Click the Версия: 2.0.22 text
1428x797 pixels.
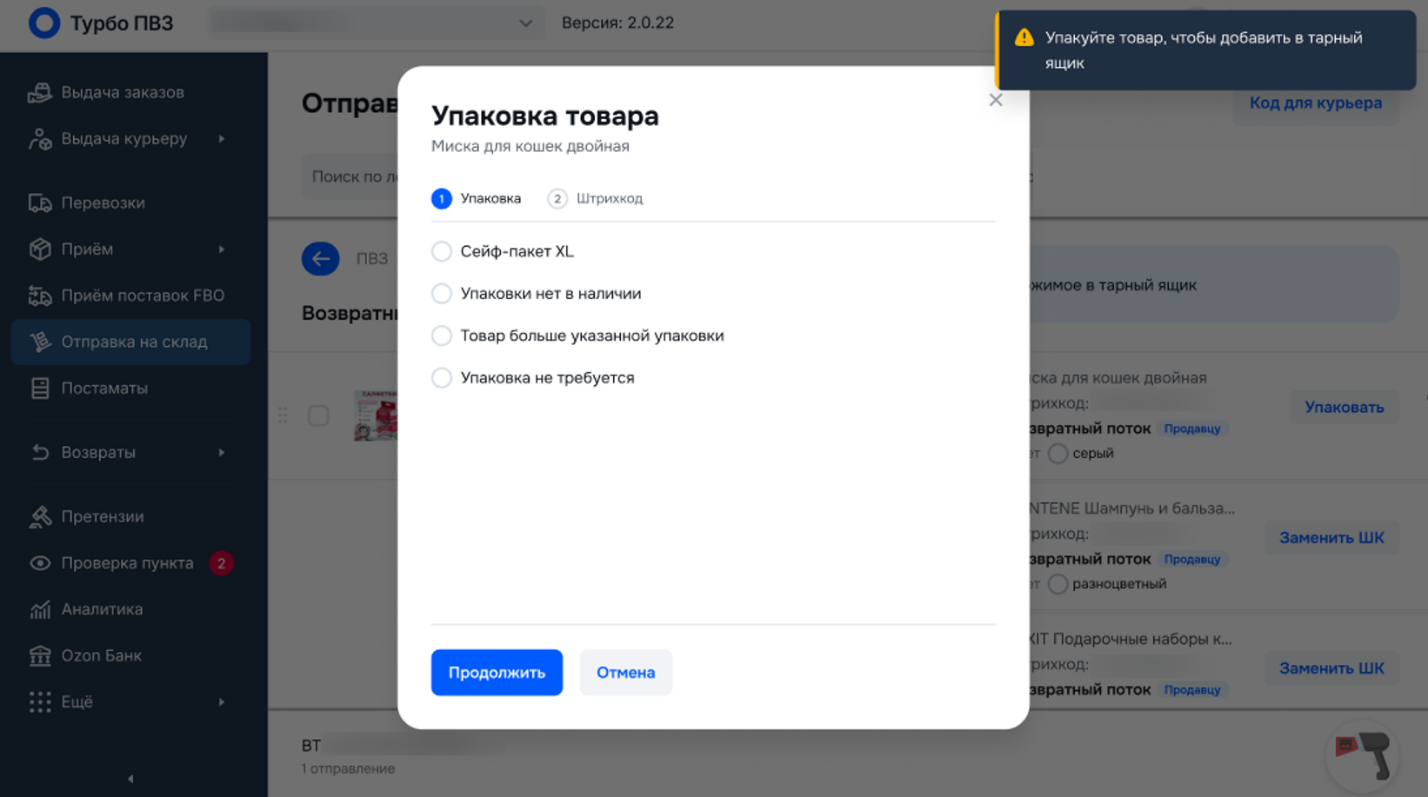coord(618,23)
